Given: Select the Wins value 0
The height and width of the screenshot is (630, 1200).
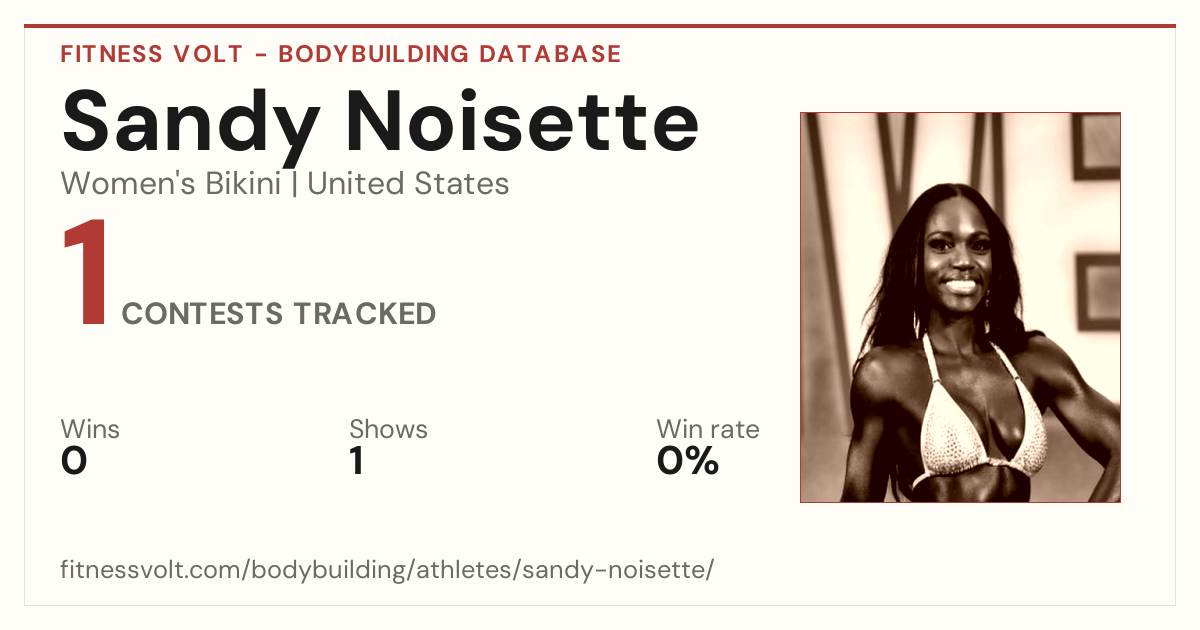Looking at the screenshot, I should point(74,461).
